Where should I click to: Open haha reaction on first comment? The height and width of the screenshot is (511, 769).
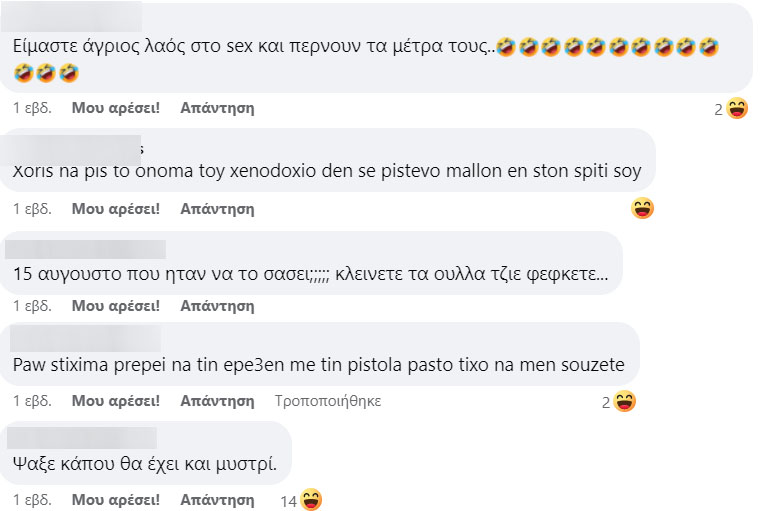coord(737,108)
